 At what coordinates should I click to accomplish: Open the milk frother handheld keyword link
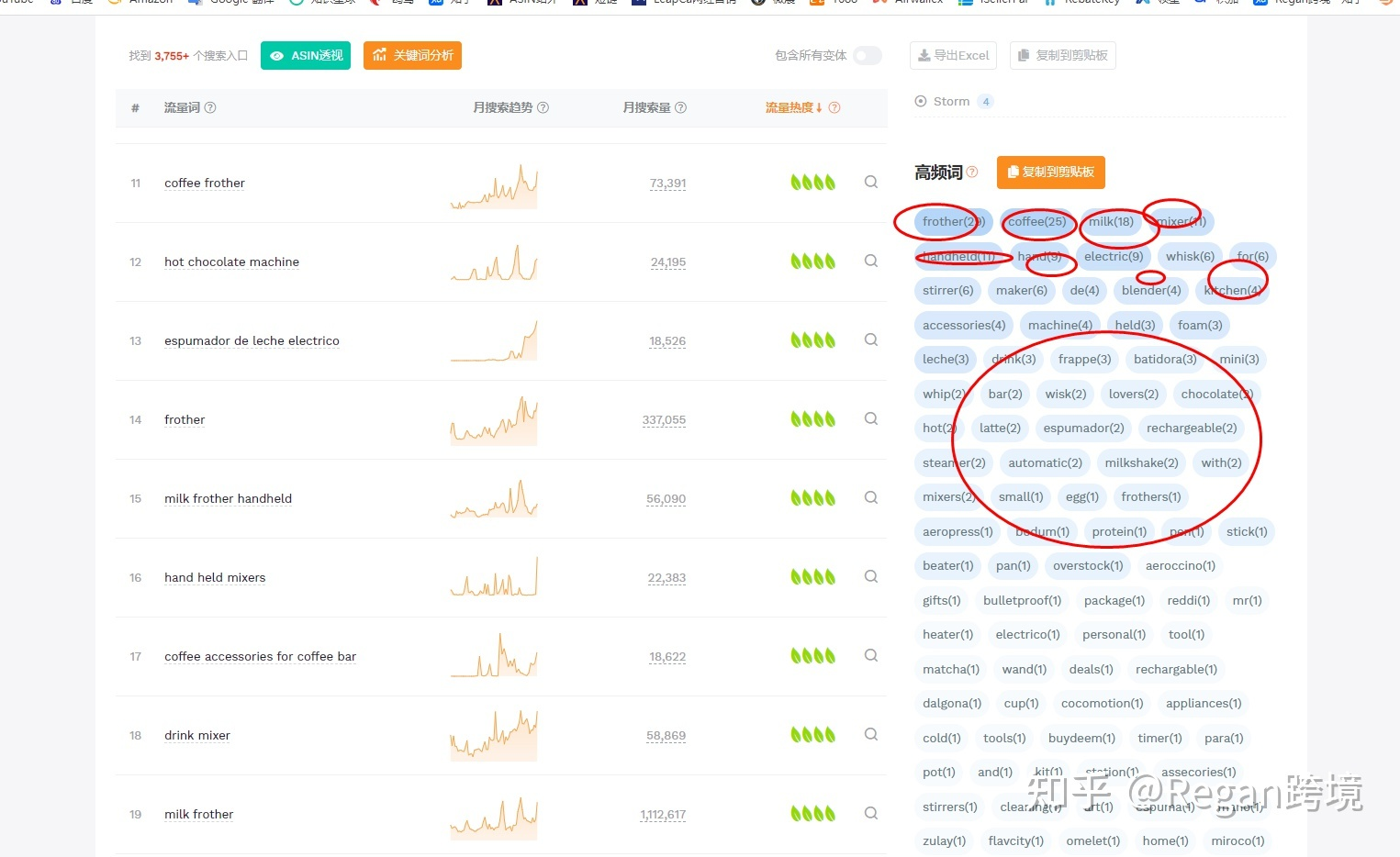(x=228, y=498)
